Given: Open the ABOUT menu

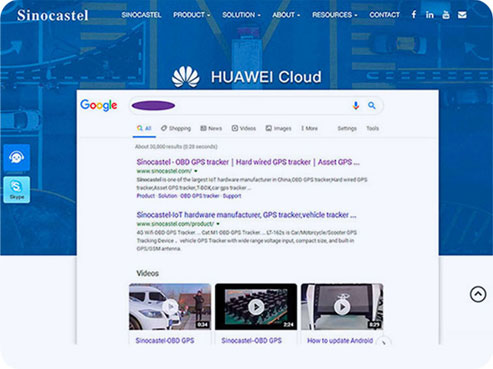Looking at the screenshot, I should coord(286,15).
